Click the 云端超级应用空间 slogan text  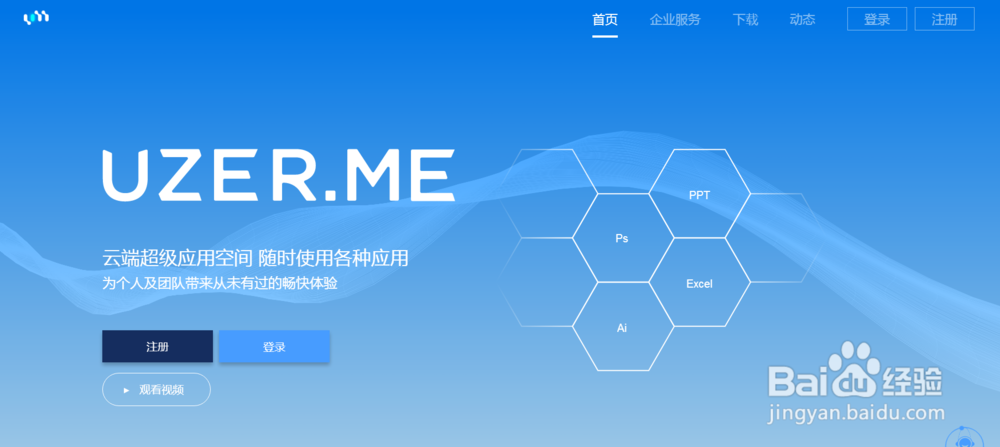[x=255, y=258]
